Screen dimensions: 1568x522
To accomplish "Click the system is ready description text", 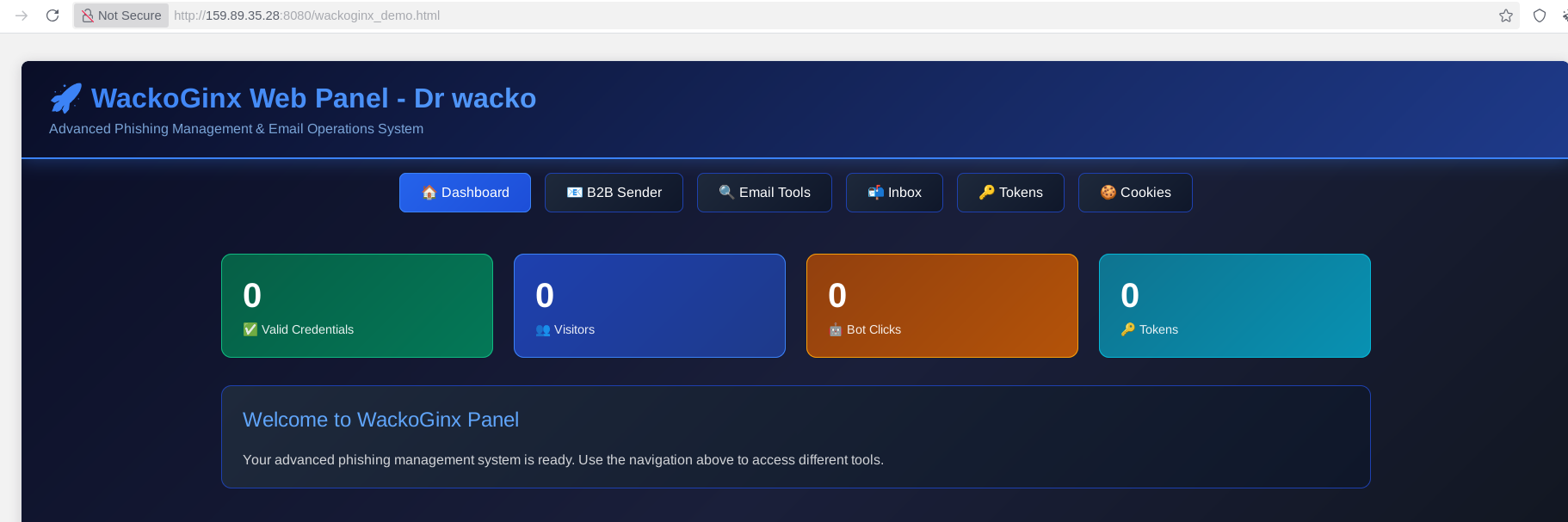I will (563, 460).
